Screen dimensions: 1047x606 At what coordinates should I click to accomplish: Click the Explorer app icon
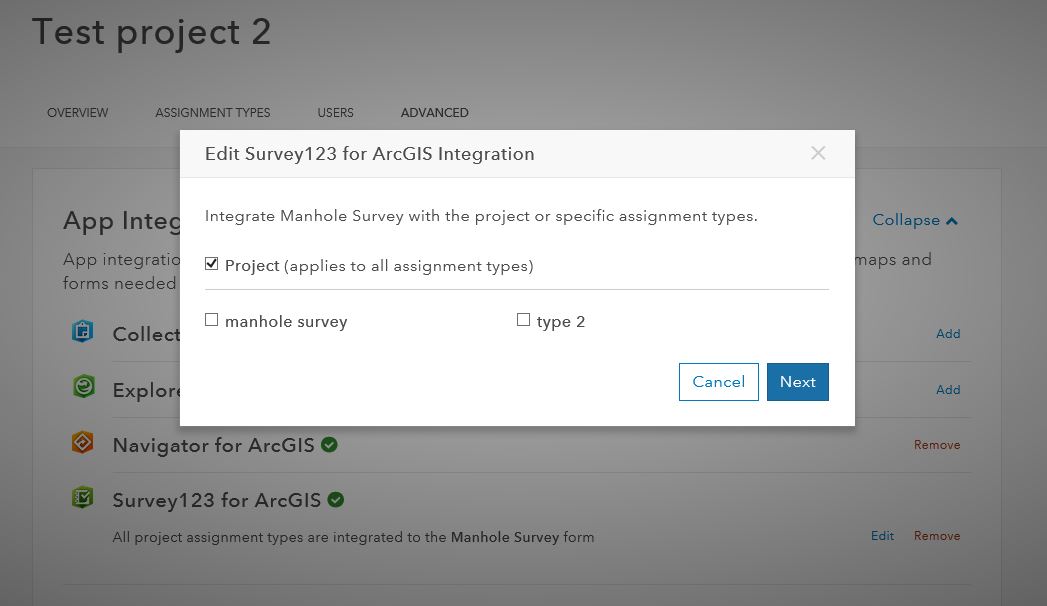click(x=83, y=386)
